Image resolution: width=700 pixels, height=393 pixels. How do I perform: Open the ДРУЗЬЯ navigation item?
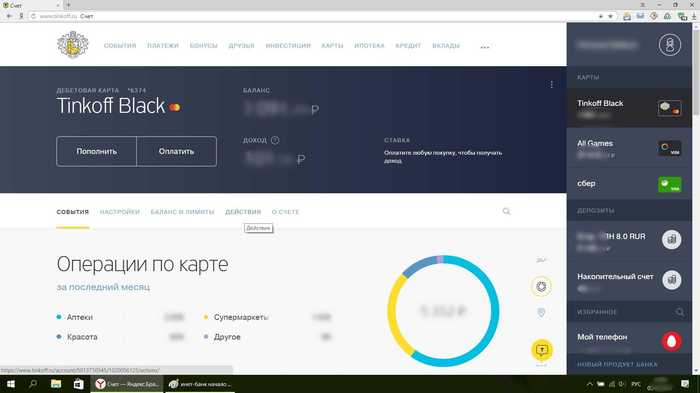point(241,46)
